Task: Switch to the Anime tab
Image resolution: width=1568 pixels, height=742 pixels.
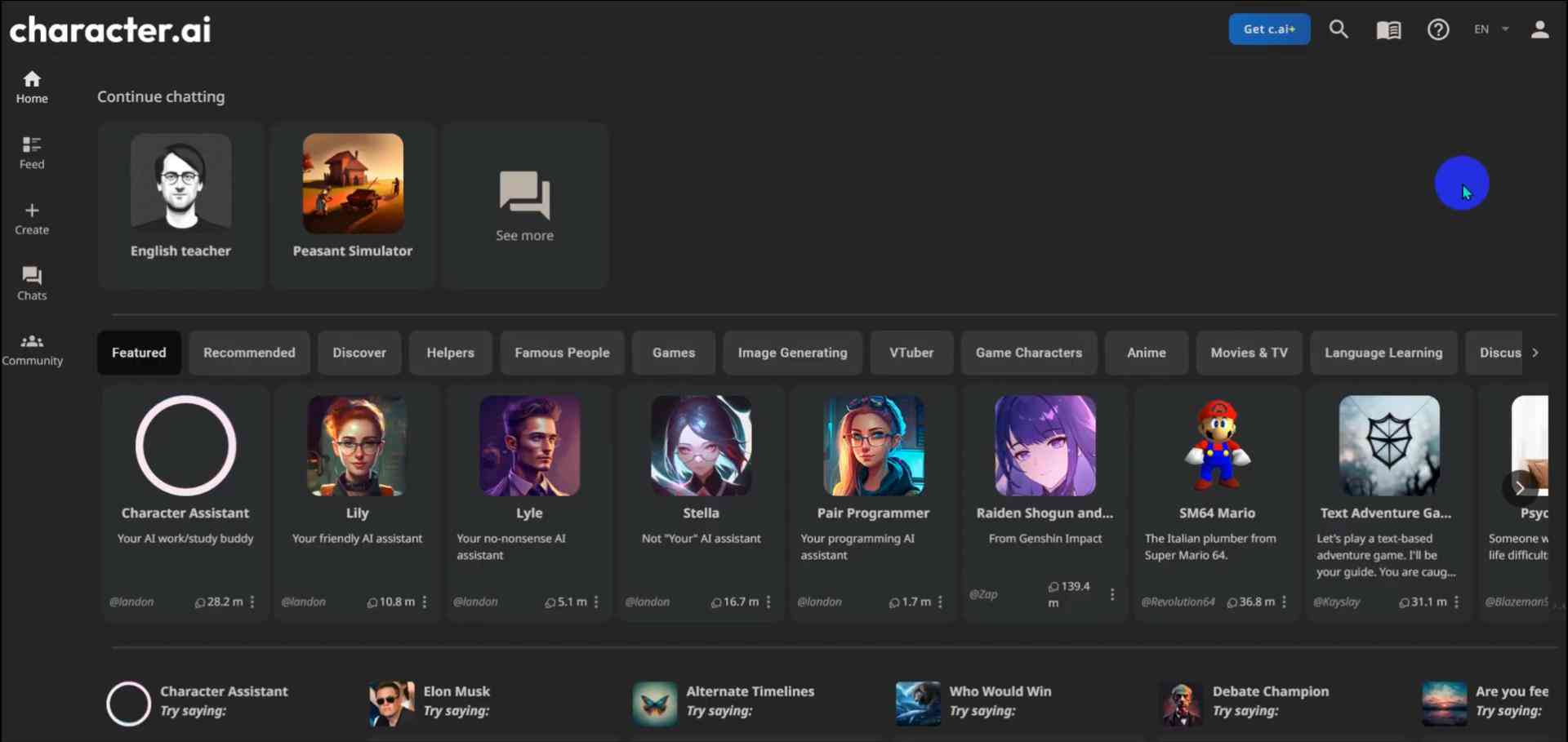Action: click(1147, 353)
